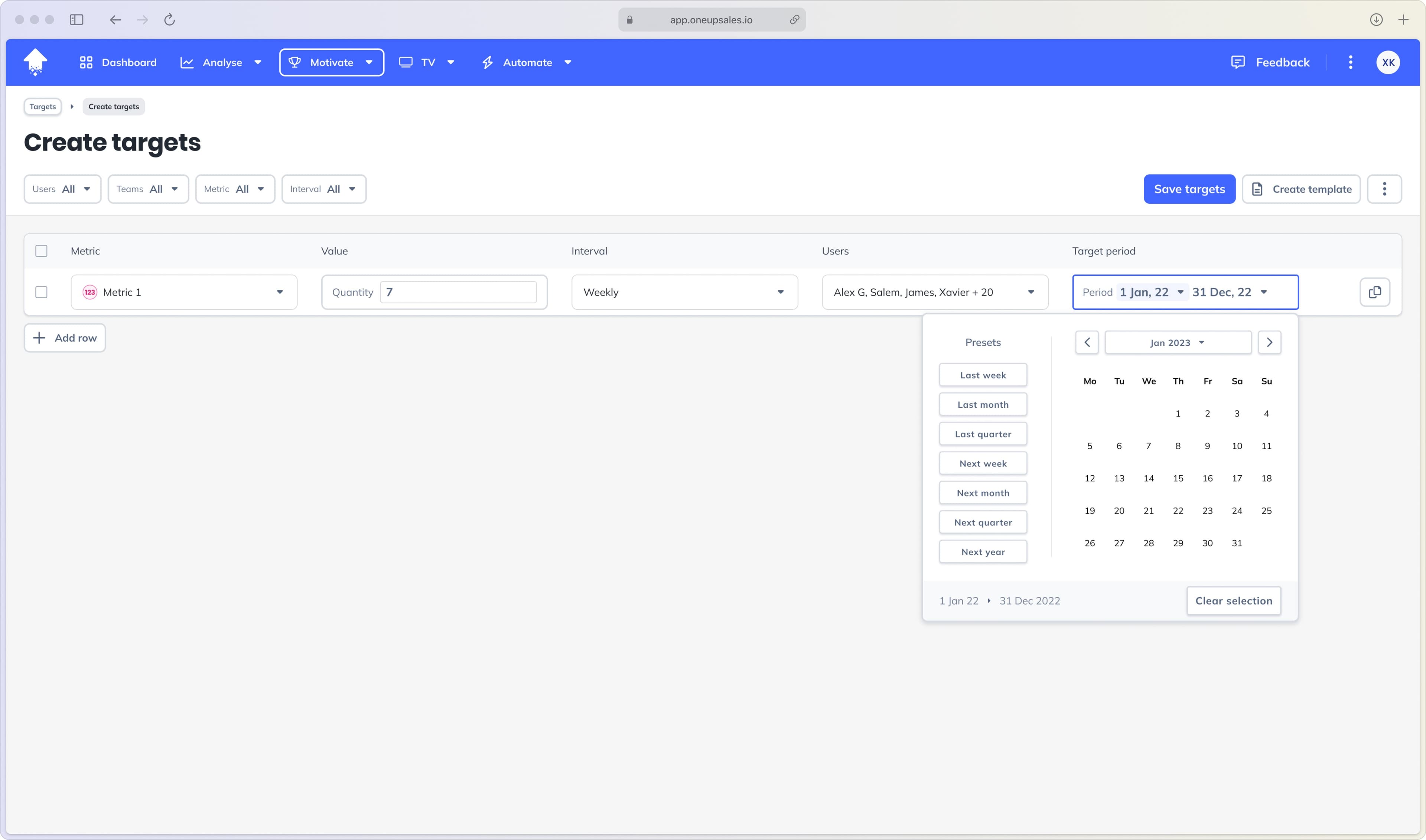Pick day 31 in the calendar
This screenshot has height=840, width=1426.
coord(1237,543)
